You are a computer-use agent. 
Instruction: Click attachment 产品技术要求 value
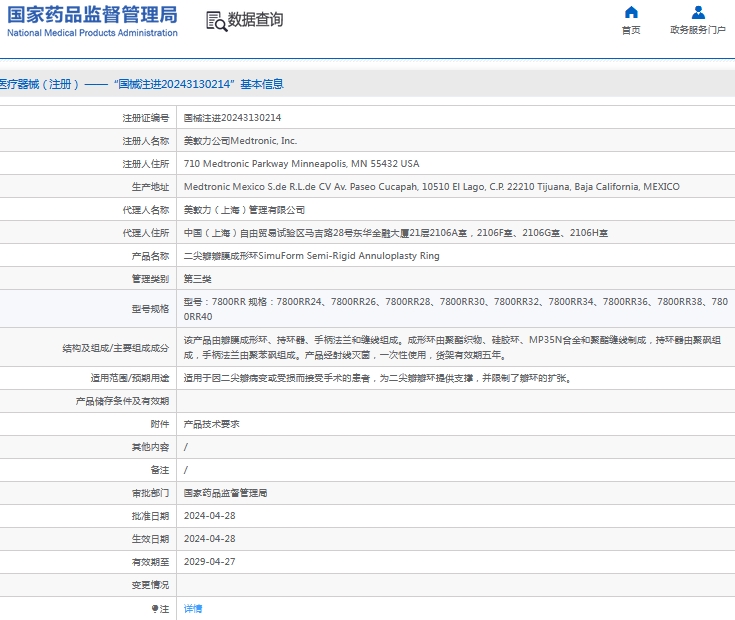pos(211,424)
